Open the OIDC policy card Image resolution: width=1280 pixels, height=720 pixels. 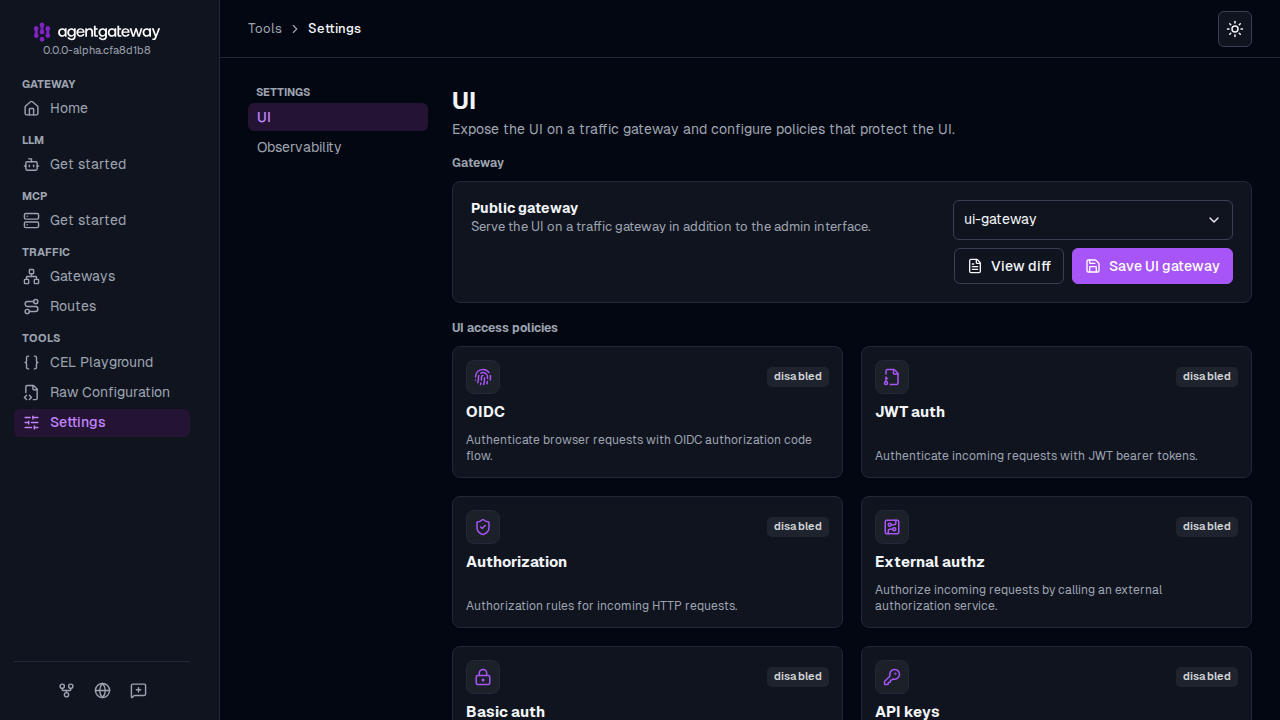click(x=647, y=412)
